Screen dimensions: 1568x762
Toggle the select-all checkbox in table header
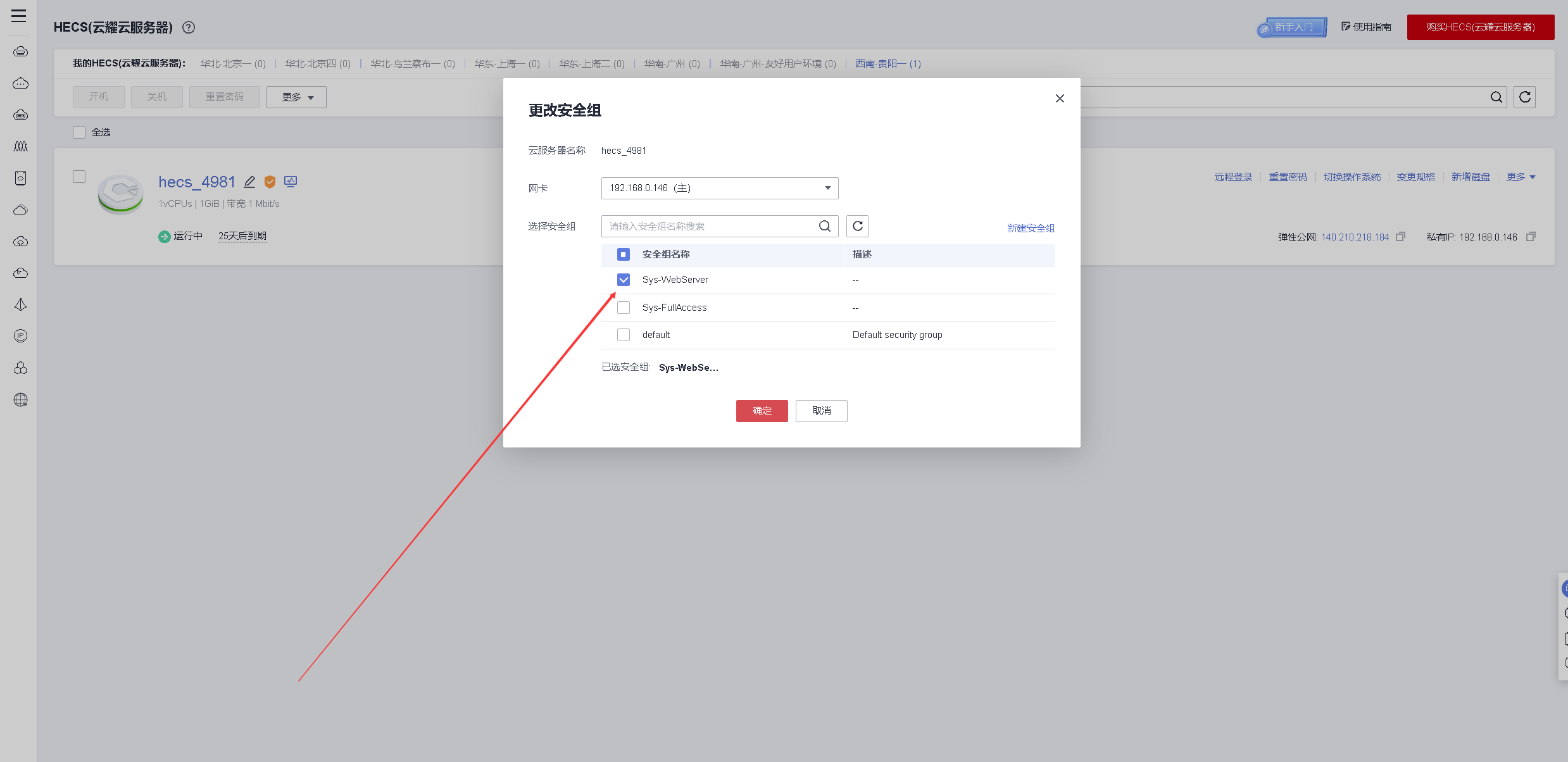pos(624,254)
